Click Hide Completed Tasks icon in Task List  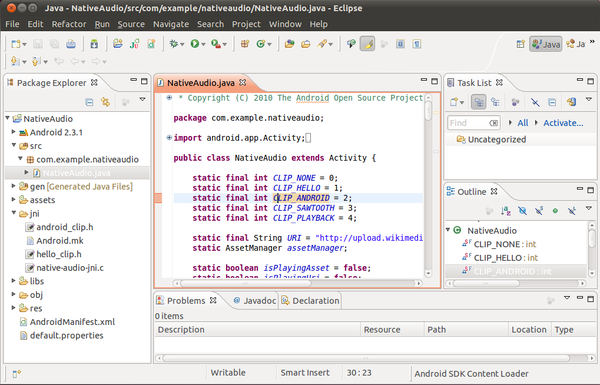[535, 102]
